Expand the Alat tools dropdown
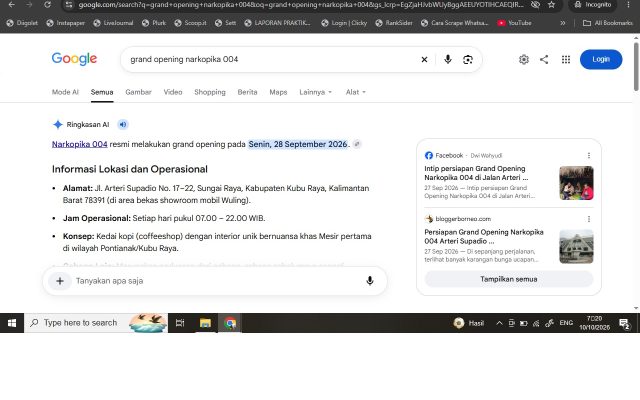This screenshot has height=400, width=640. click(356, 92)
